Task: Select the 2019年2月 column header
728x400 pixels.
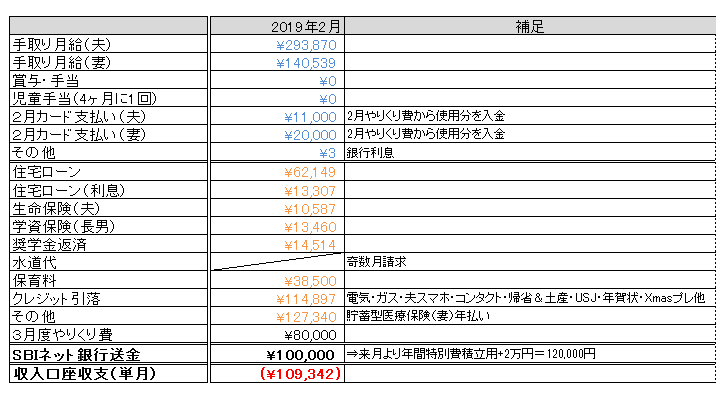Action: (x=277, y=26)
